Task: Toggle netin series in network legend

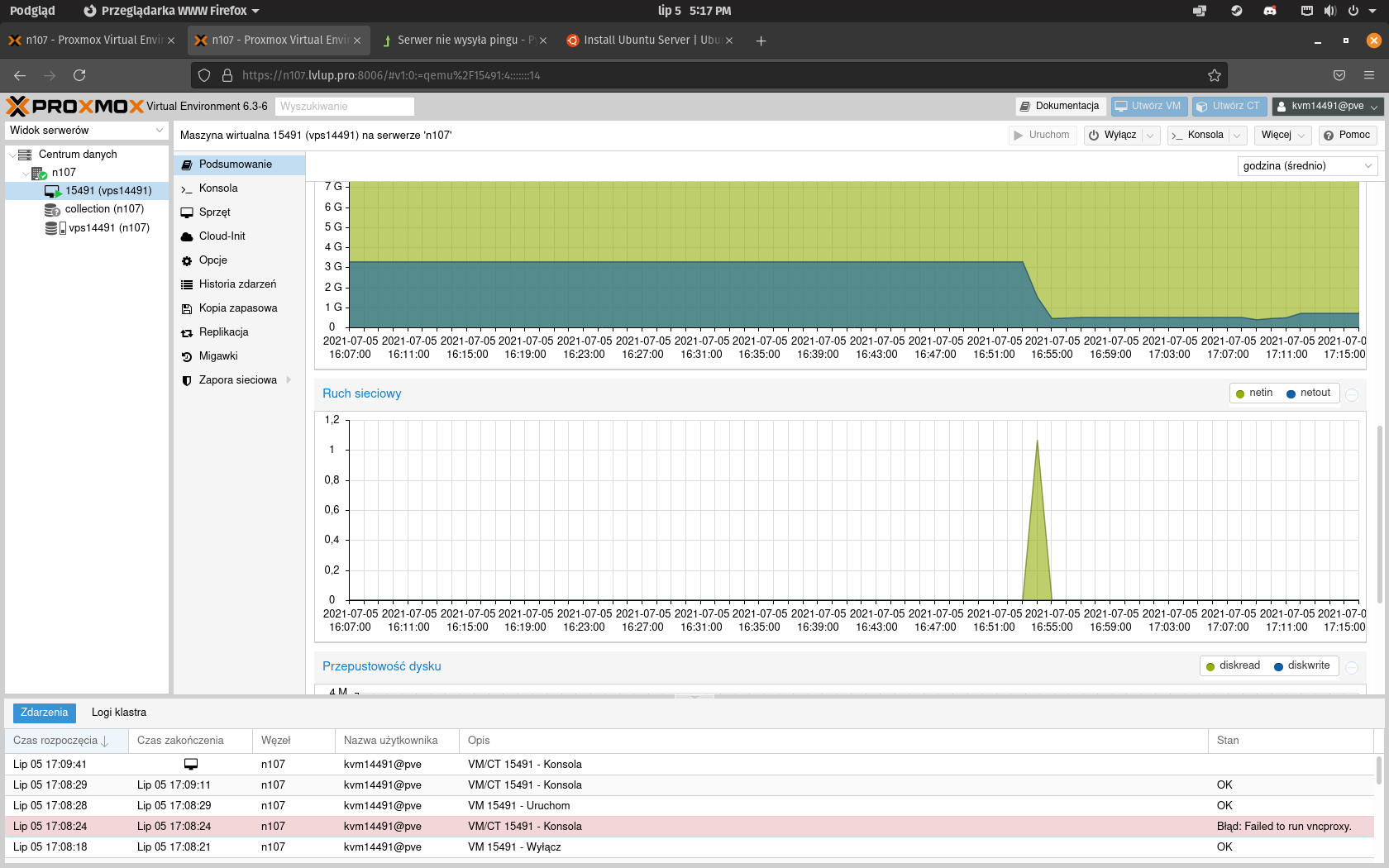Action: 1254,393
